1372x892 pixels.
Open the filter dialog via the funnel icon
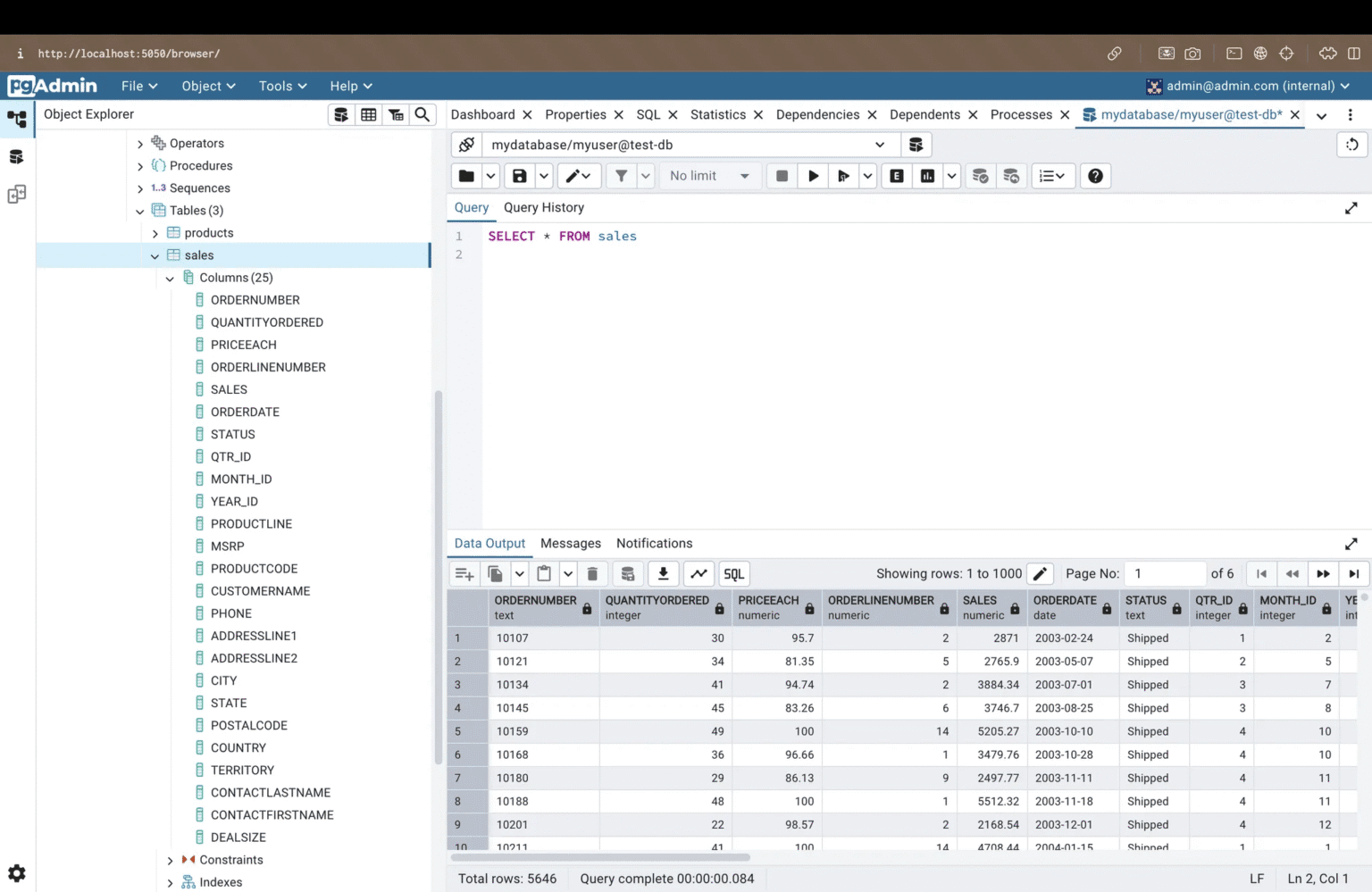click(621, 175)
